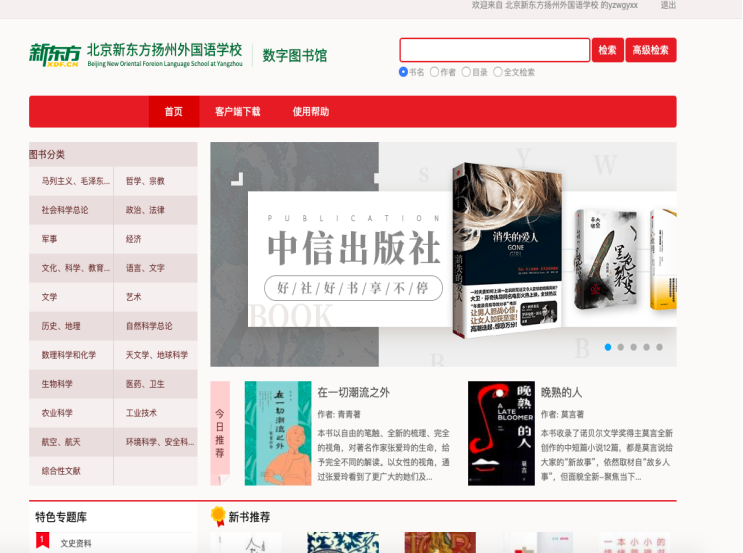This screenshot has height=553, width=743.
Task: Open category 航空、航天
Action: click(61, 442)
